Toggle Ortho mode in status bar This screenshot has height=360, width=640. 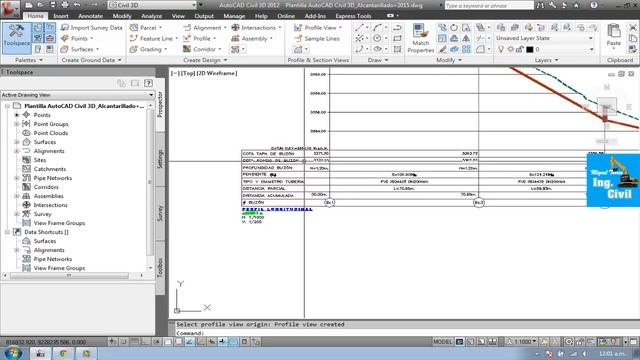point(145,342)
